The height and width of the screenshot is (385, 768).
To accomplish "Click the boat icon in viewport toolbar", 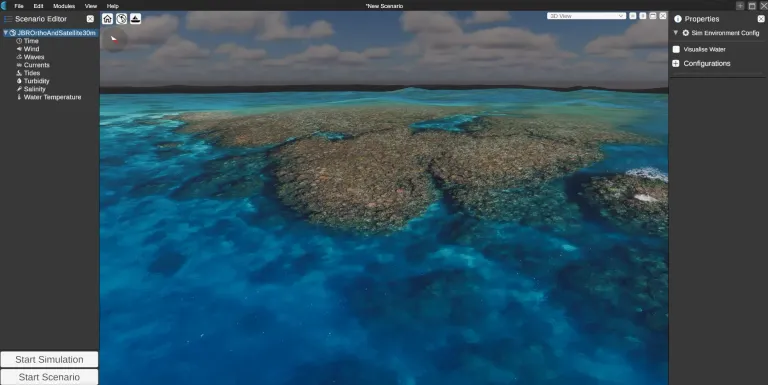I will tap(135, 19).
